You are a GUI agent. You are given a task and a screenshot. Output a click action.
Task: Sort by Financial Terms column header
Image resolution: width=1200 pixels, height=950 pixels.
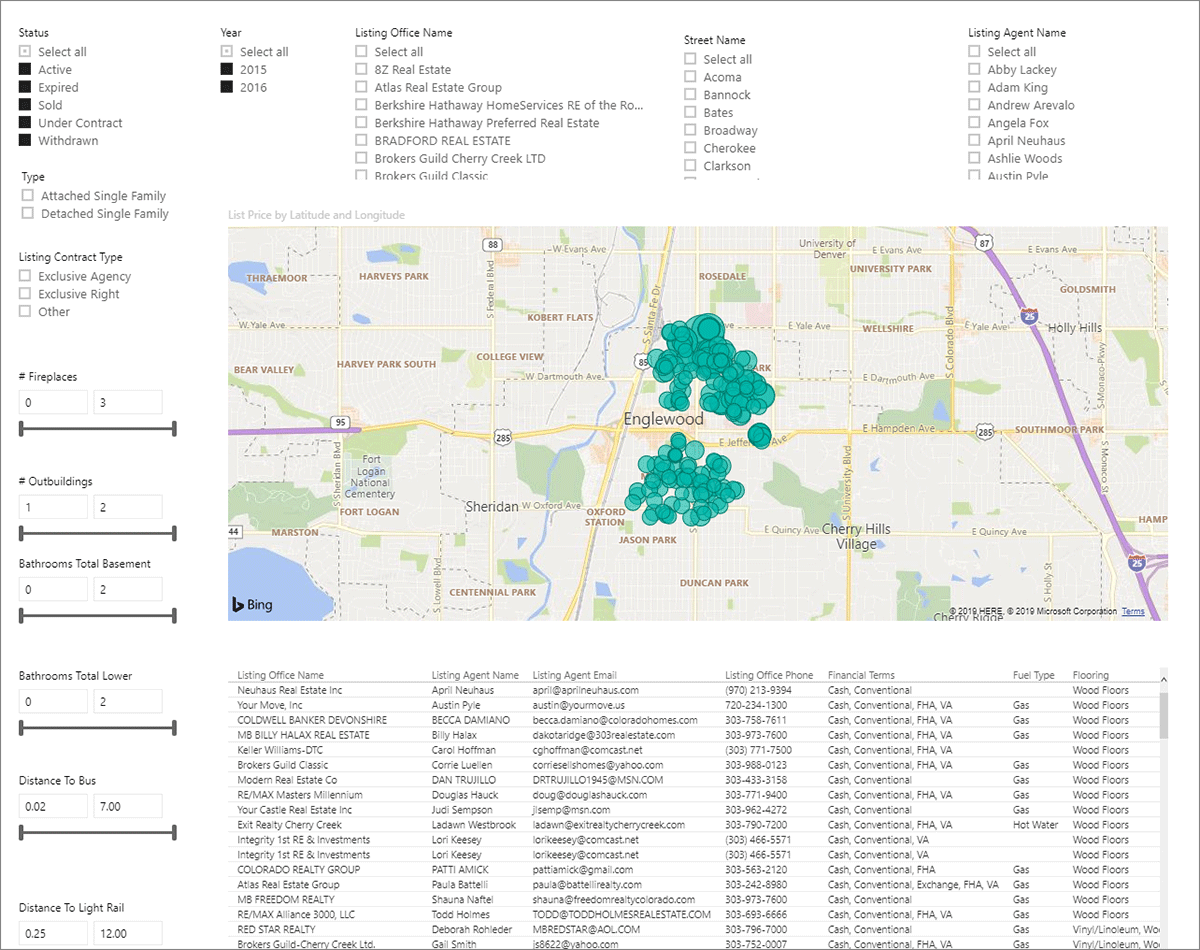tap(861, 675)
